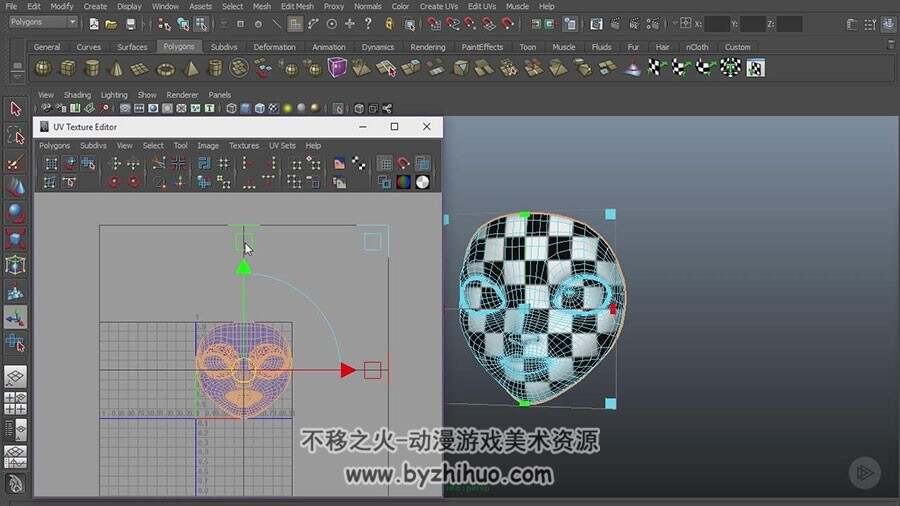Viewport: 900px width, 506px height.
Task: Toggle the lock selection padlock icon
Action: (389, 24)
